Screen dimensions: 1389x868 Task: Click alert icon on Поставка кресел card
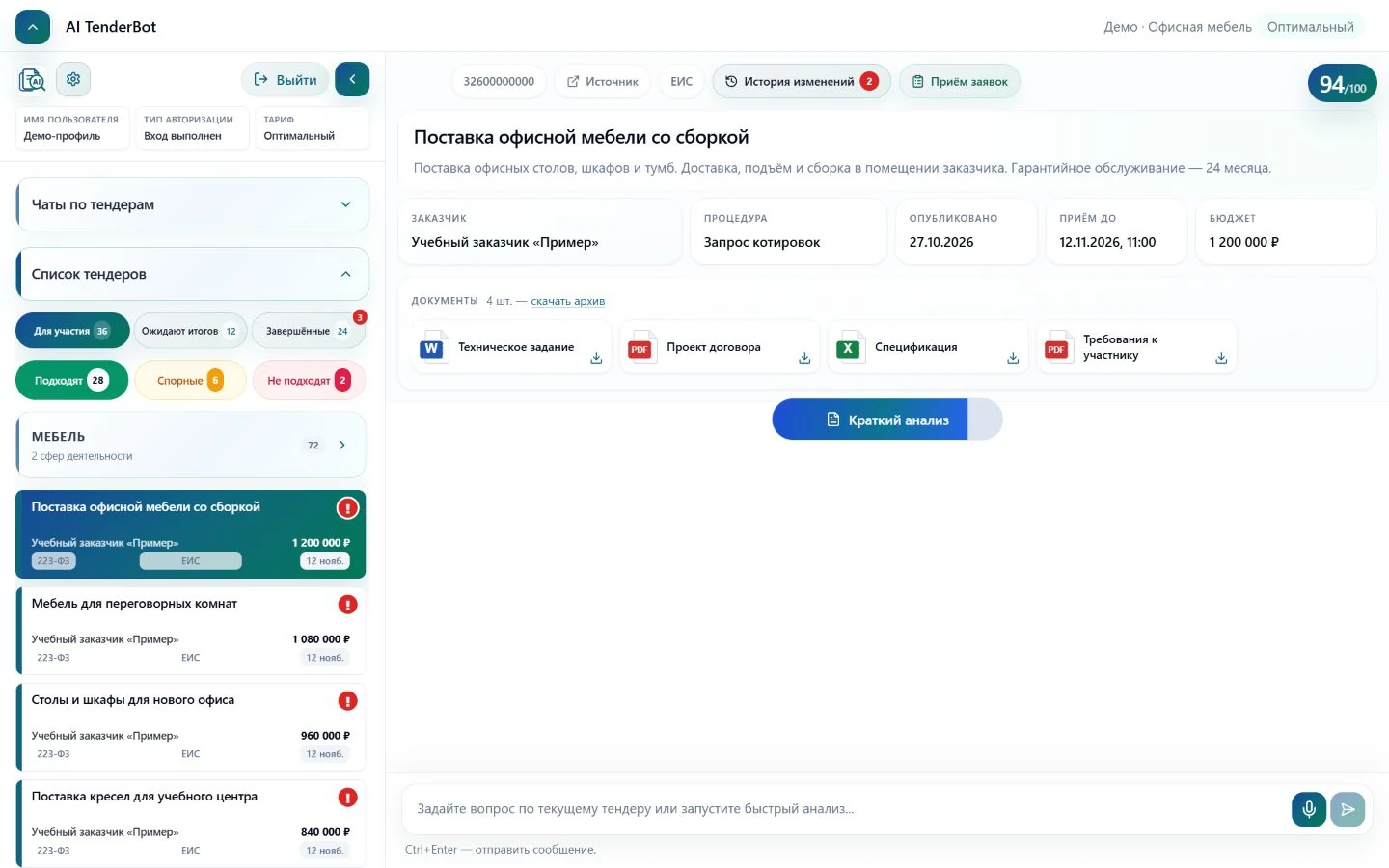click(x=347, y=798)
